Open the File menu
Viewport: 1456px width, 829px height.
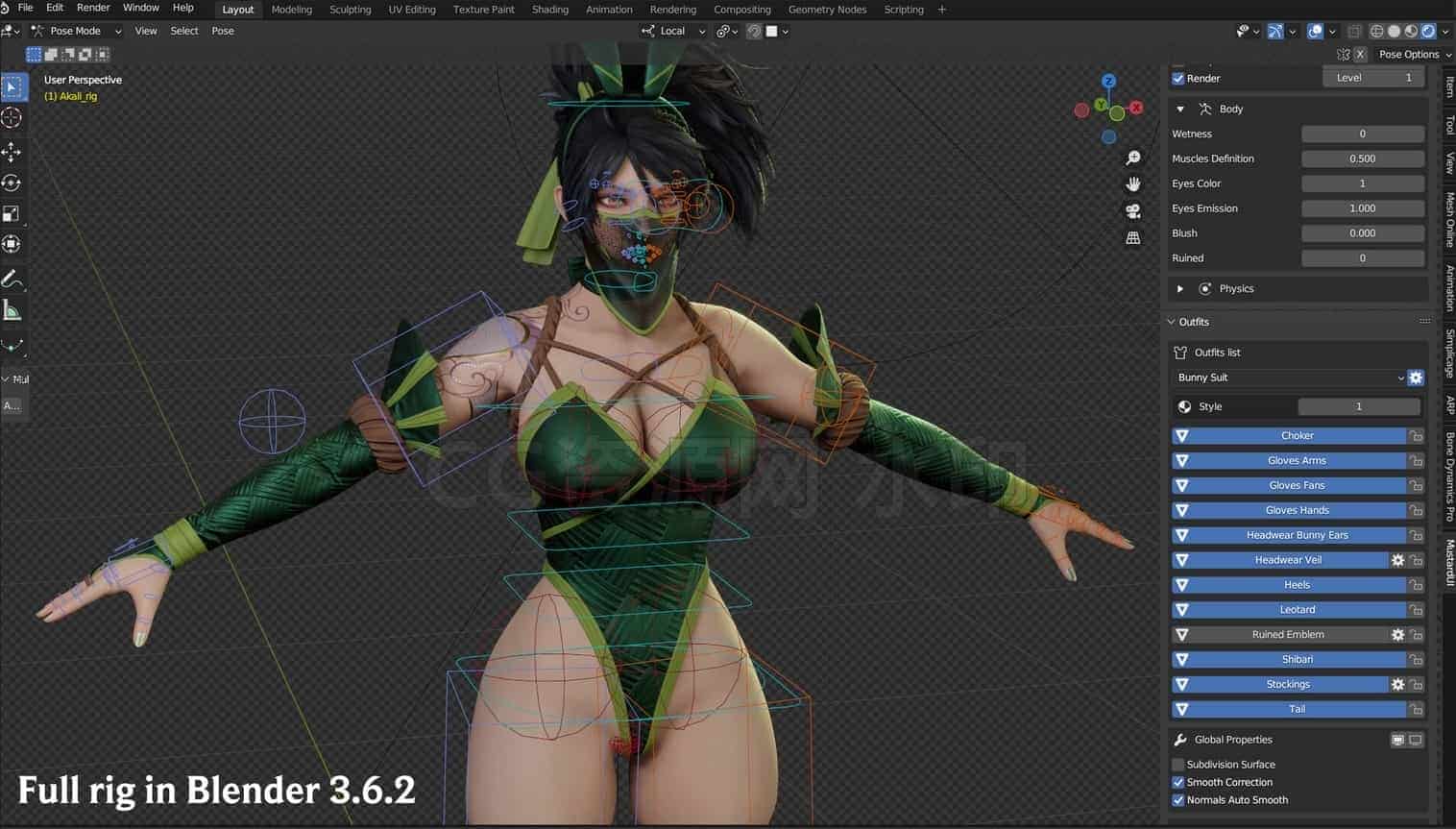[26, 8]
